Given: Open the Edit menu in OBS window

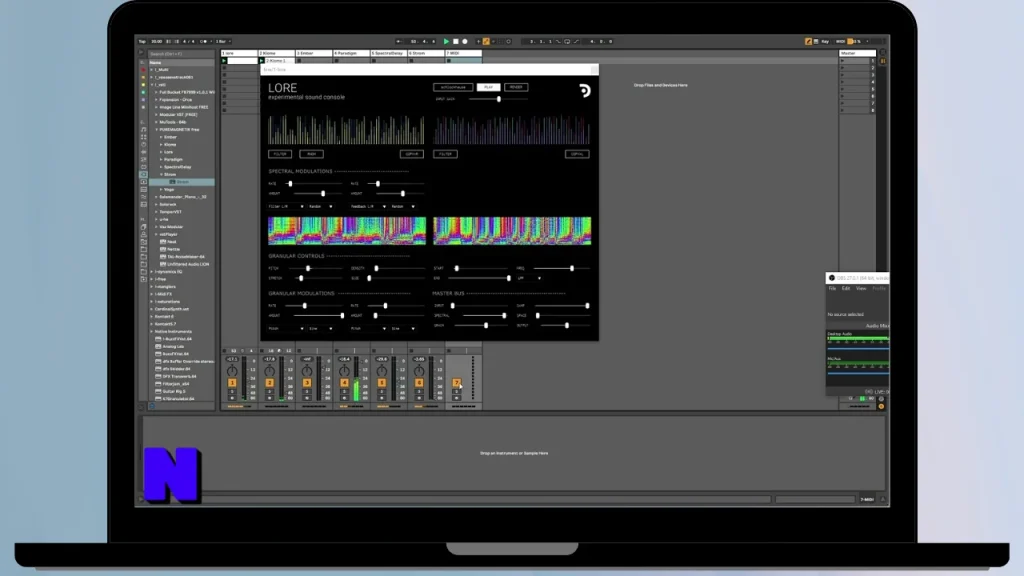Looking at the screenshot, I should pyautogui.click(x=846, y=288).
